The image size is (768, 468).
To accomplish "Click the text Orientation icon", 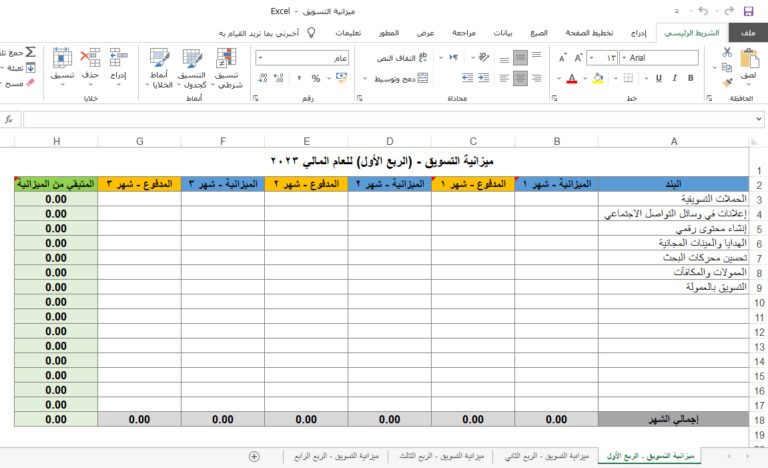I will point(484,57).
